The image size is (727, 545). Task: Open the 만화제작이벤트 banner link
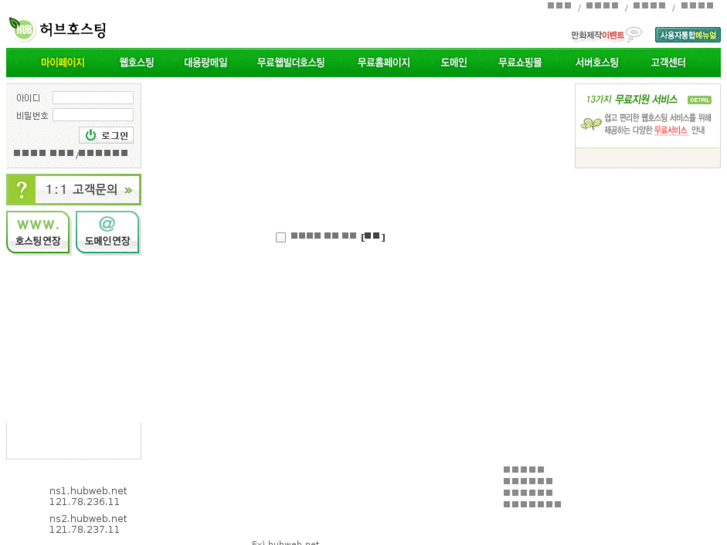pyautogui.click(x=606, y=35)
